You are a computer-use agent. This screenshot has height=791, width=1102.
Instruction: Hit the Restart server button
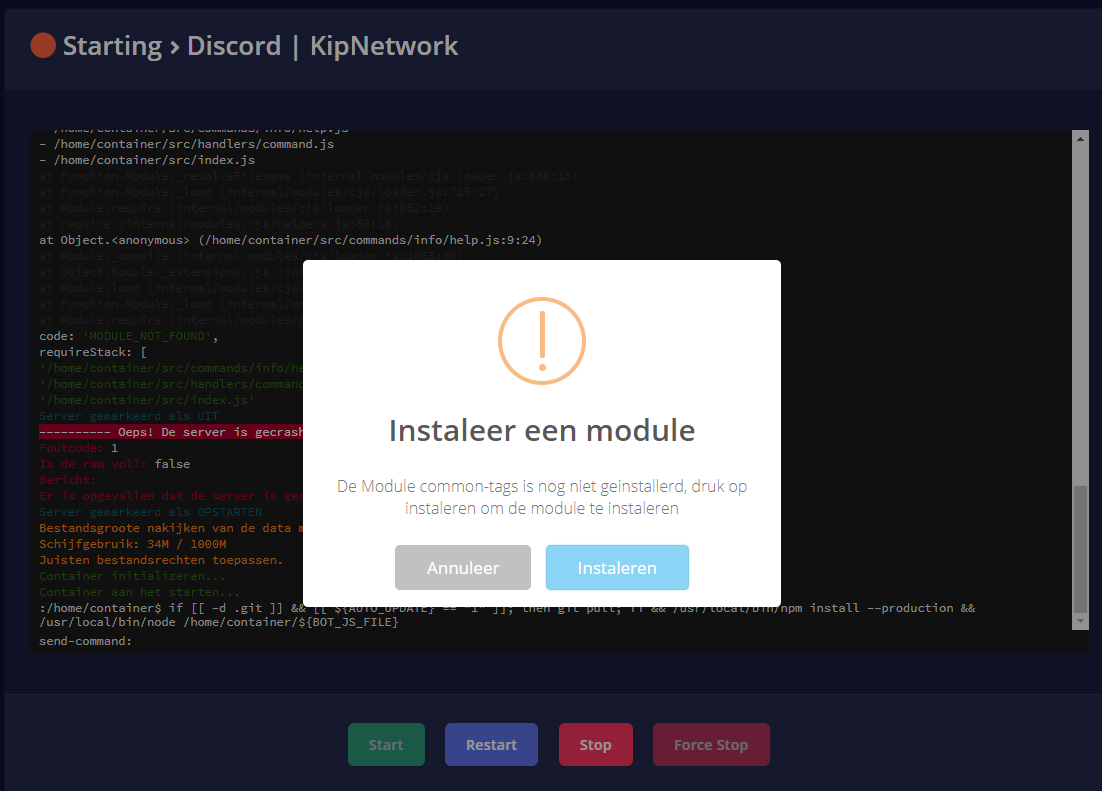pos(491,745)
